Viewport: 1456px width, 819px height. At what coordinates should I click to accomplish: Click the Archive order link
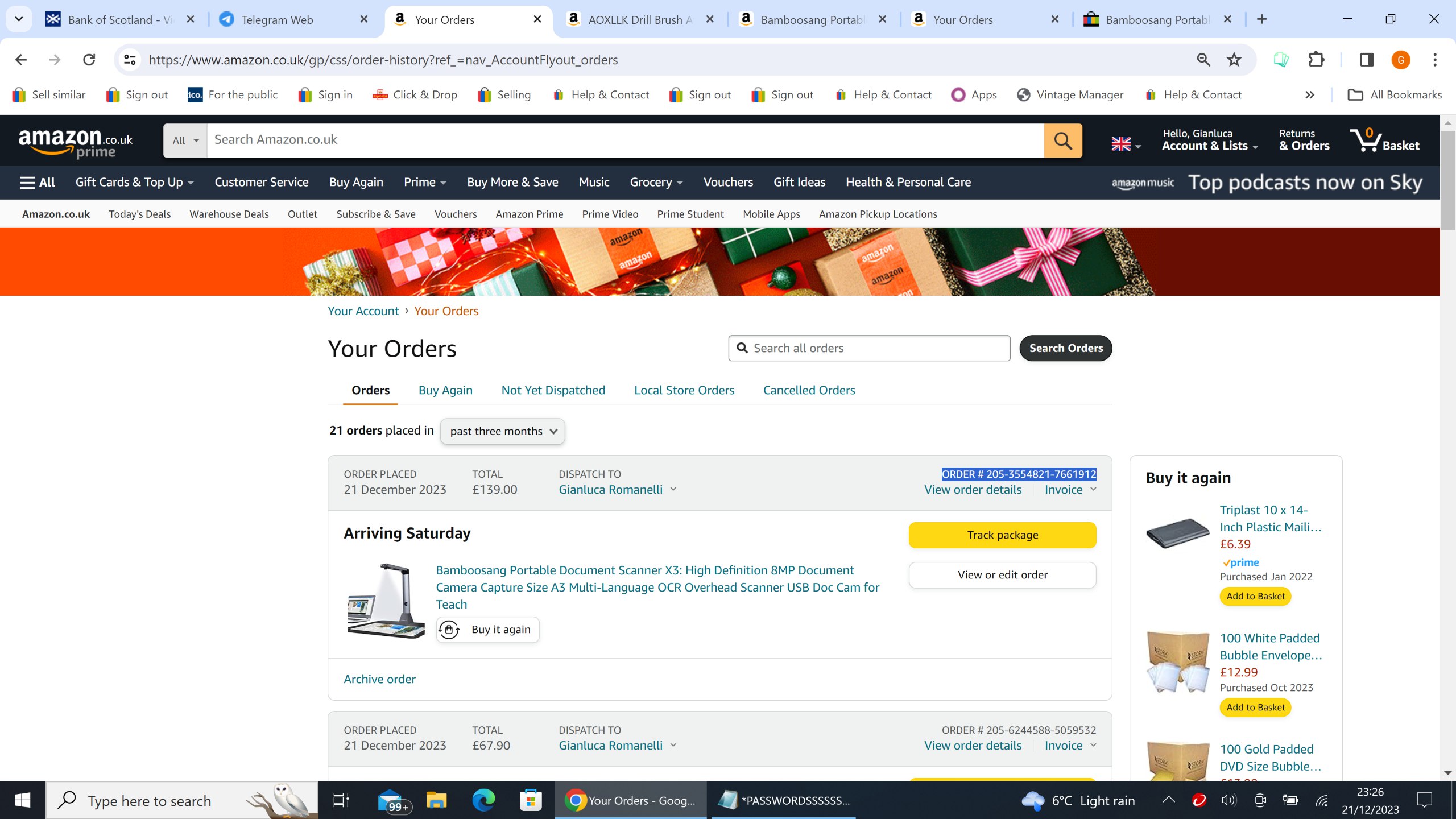pos(379,679)
